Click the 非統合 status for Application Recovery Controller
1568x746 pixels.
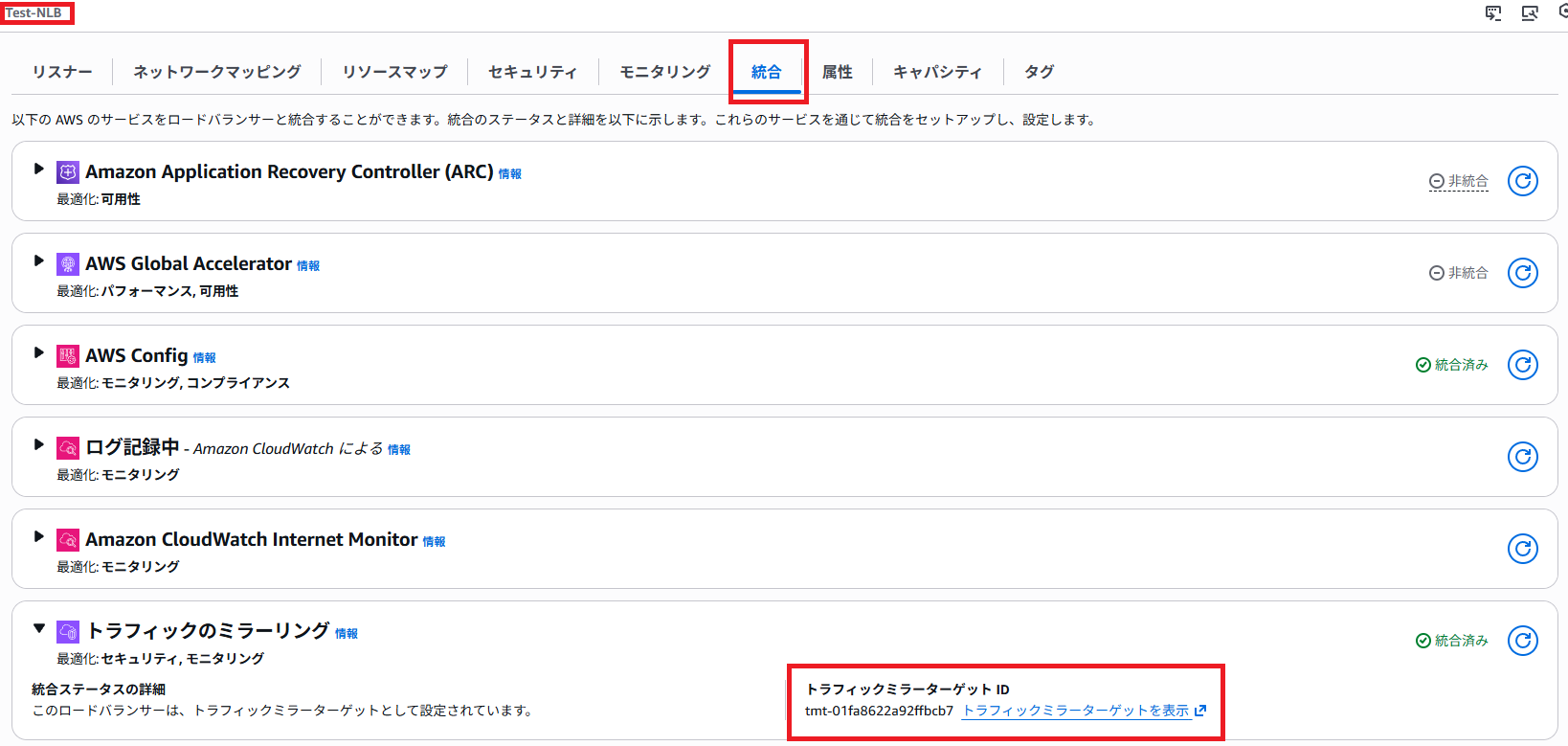click(x=1459, y=181)
